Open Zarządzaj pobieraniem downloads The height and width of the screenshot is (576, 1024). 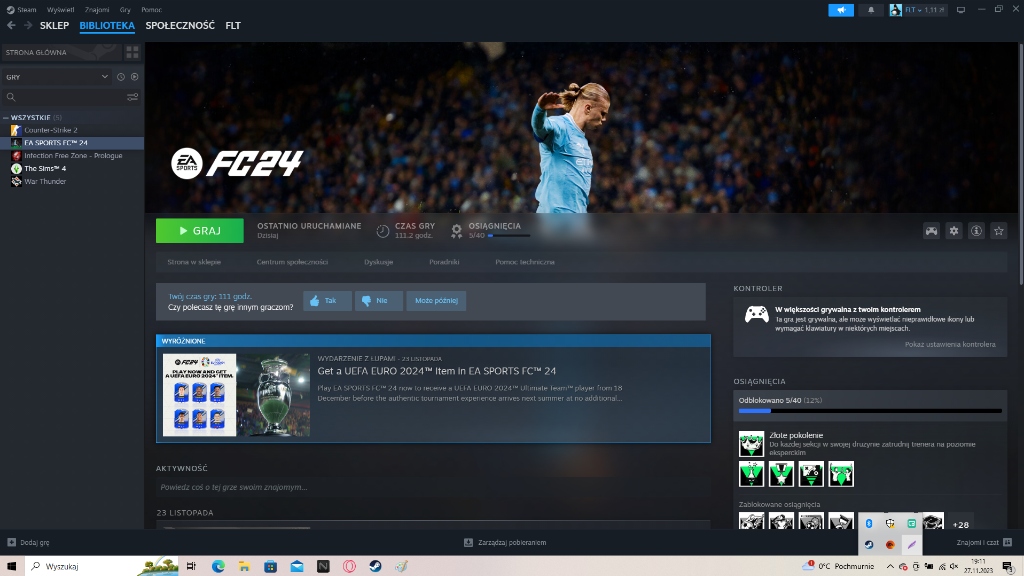[505, 542]
